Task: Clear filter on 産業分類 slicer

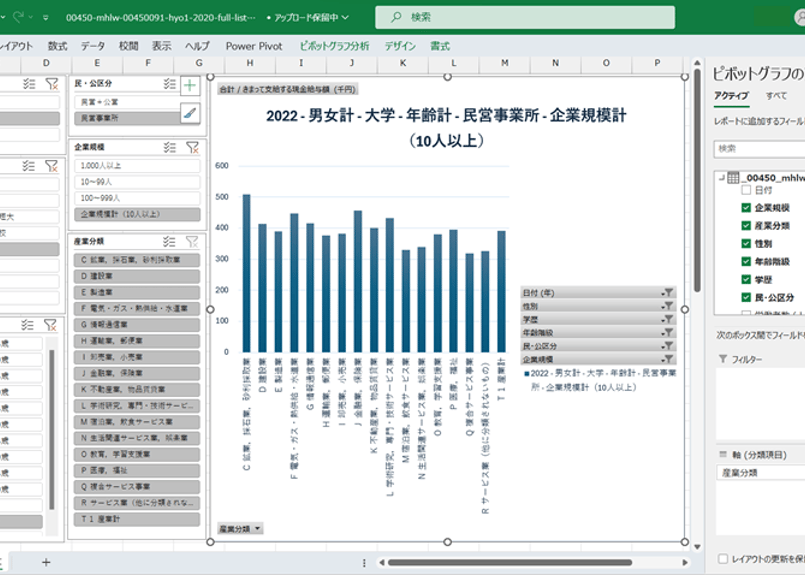Action: pos(193,241)
